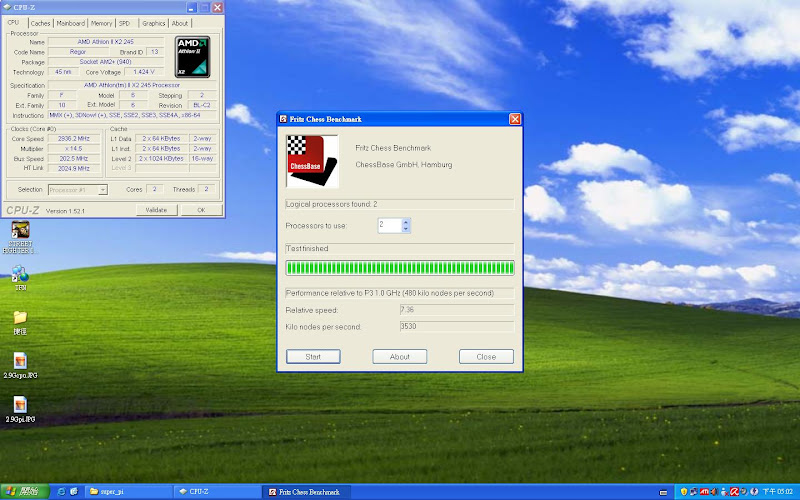Decrease processors to use with the down arrow
The width and height of the screenshot is (800, 500).
click(406, 229)
